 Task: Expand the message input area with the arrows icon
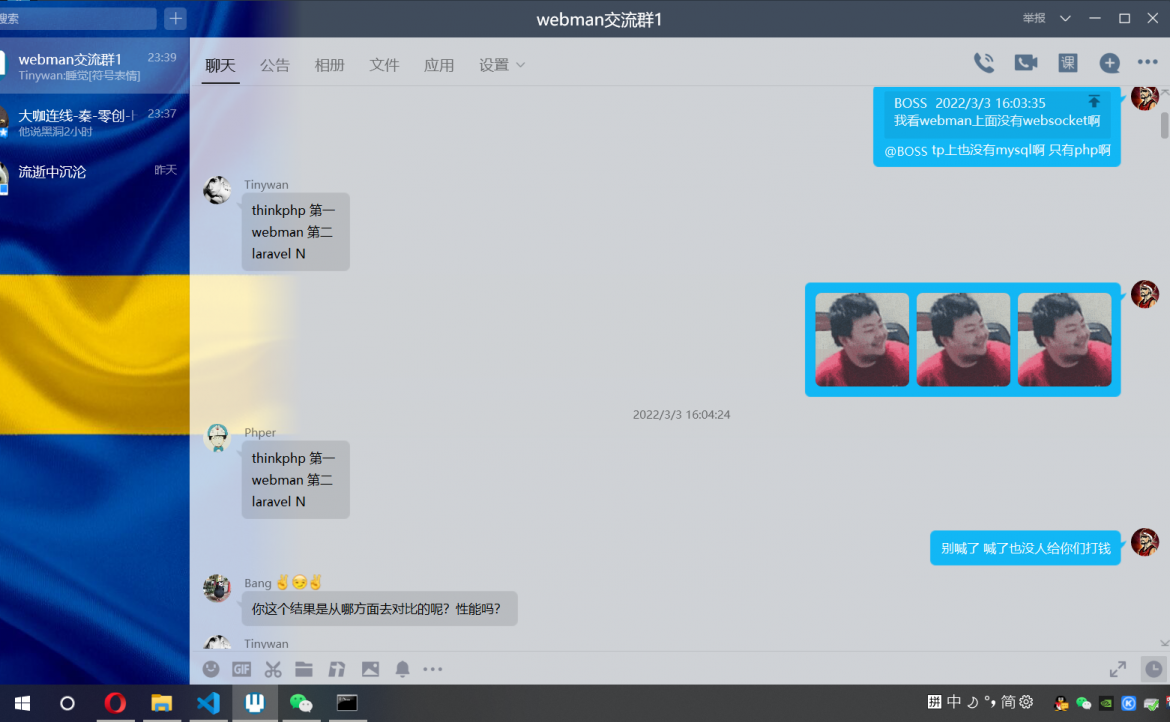1117,669
